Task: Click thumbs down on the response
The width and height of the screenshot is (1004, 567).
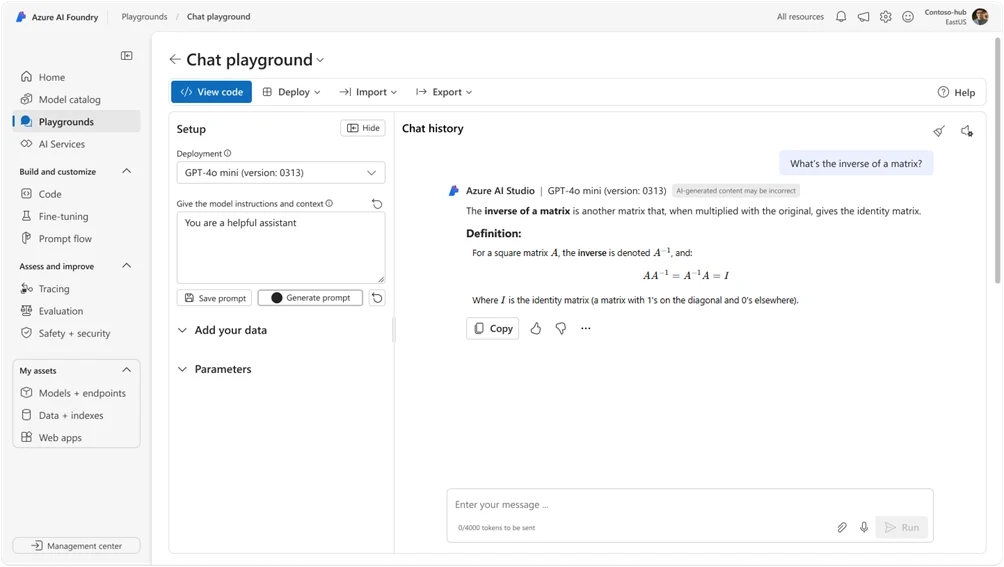Action: click(x=561, y=328)
